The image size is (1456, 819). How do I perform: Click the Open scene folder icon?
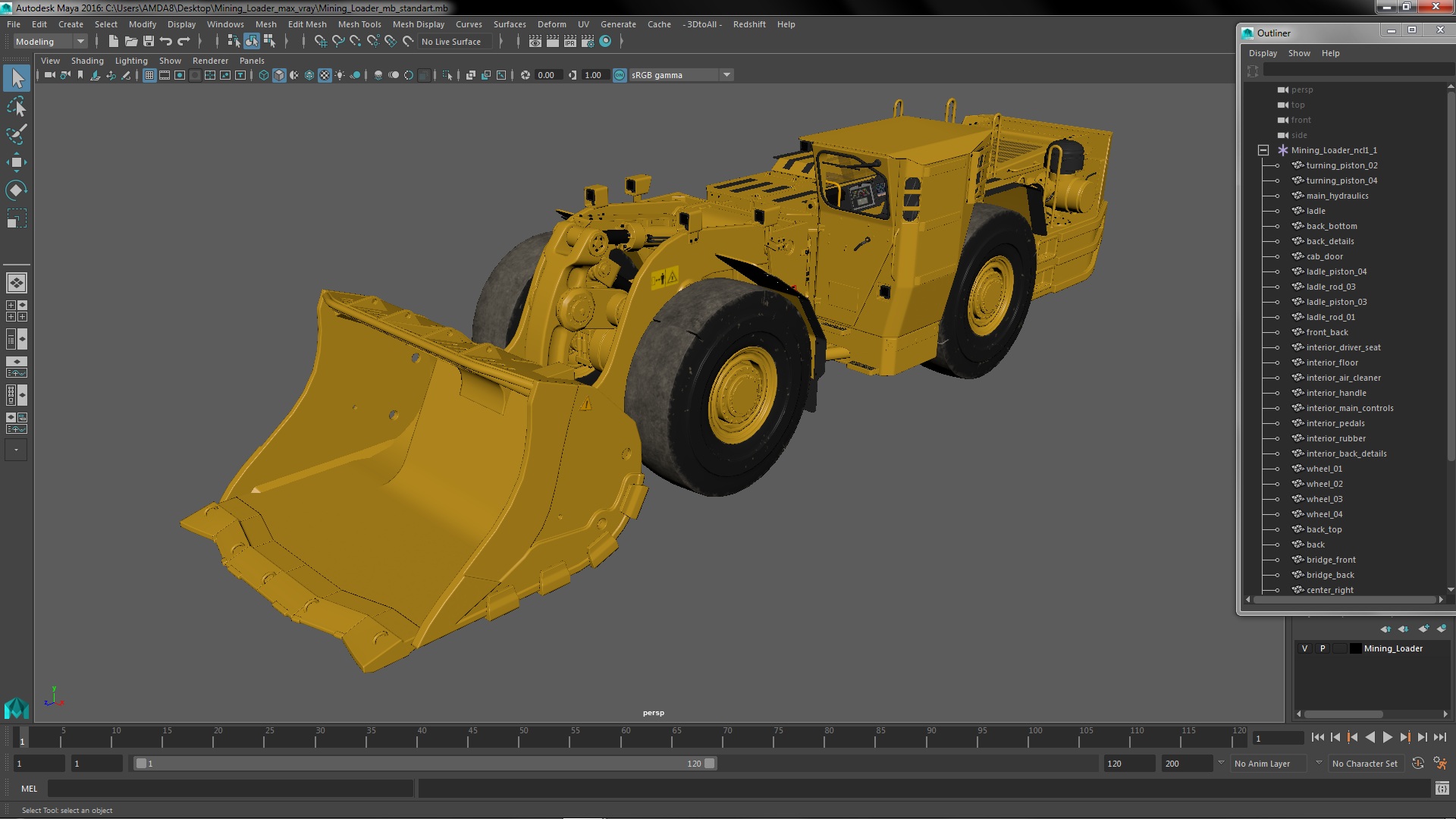pos(131,42)
